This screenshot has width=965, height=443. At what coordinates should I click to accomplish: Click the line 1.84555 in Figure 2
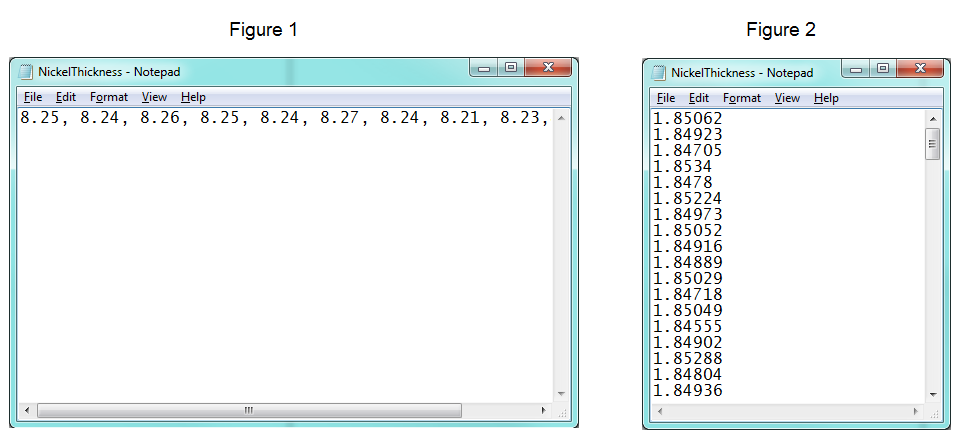click(x=687, y=326)
